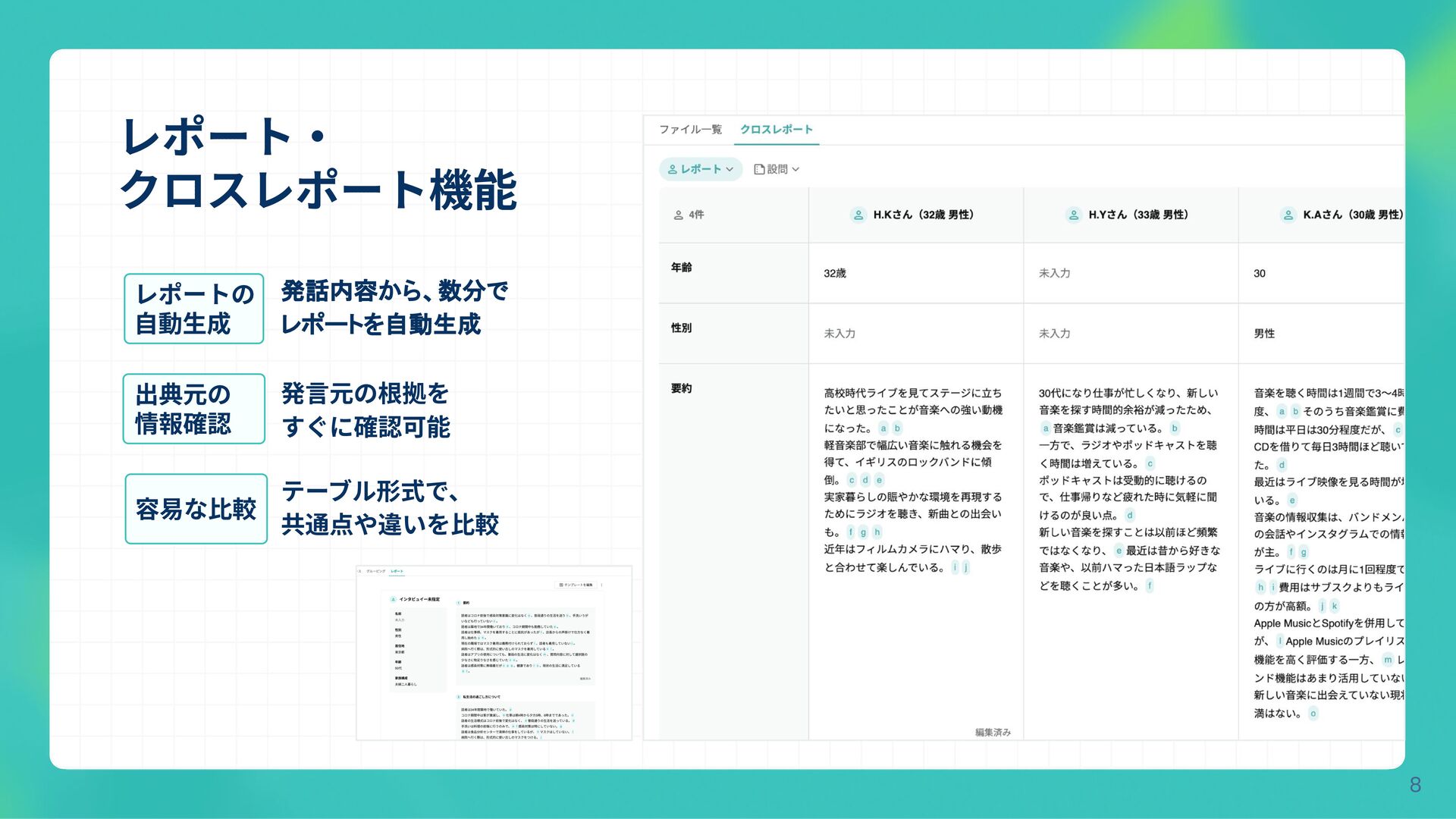Click the 性別 row label
This screenshot has width=1456, height=819.
pyautogui.click(x=682, y=328)
